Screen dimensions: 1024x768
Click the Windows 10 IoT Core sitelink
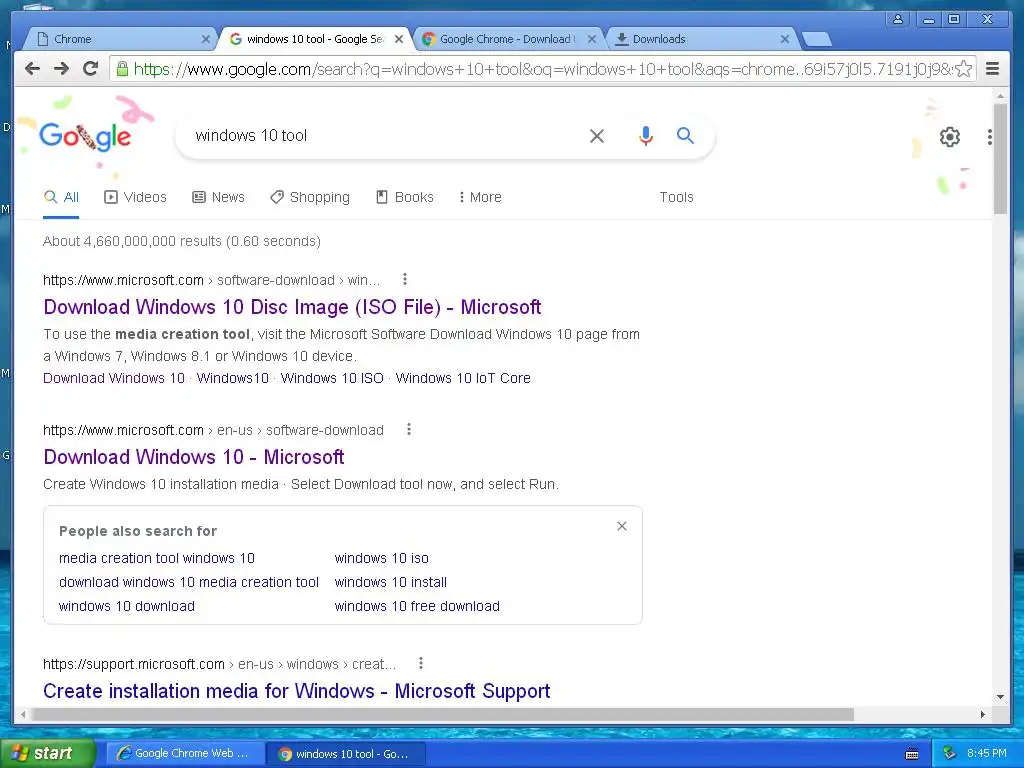(x=463, y=378)
